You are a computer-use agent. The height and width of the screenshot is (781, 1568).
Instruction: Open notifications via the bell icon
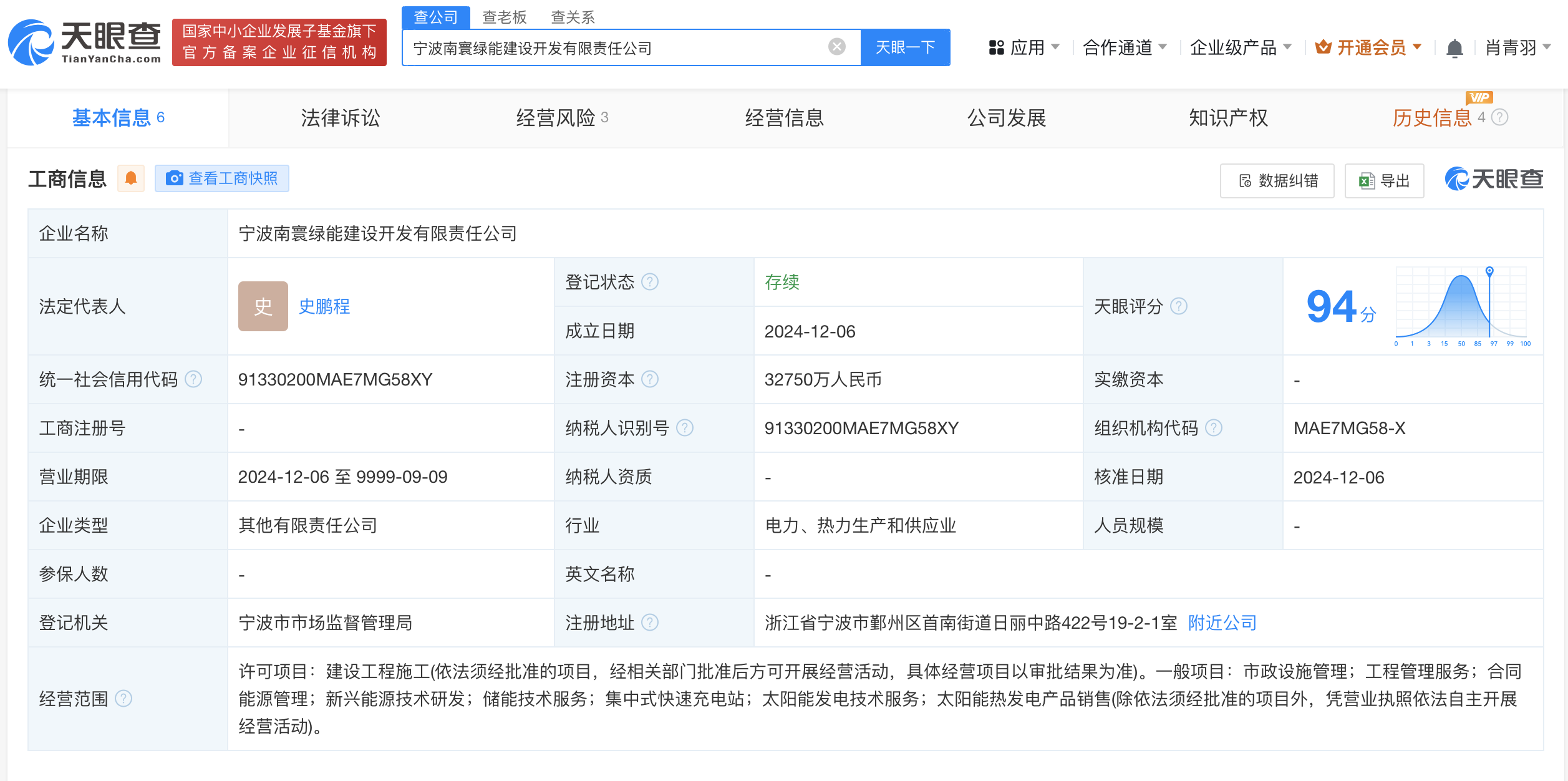(1455, 47)
